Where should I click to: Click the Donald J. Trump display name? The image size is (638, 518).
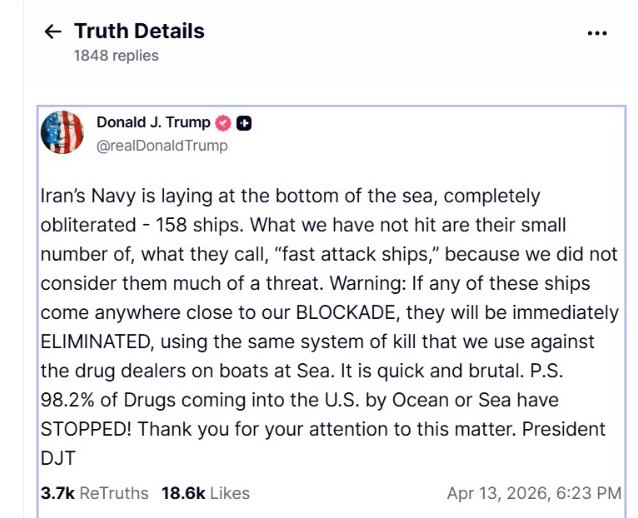153,123
